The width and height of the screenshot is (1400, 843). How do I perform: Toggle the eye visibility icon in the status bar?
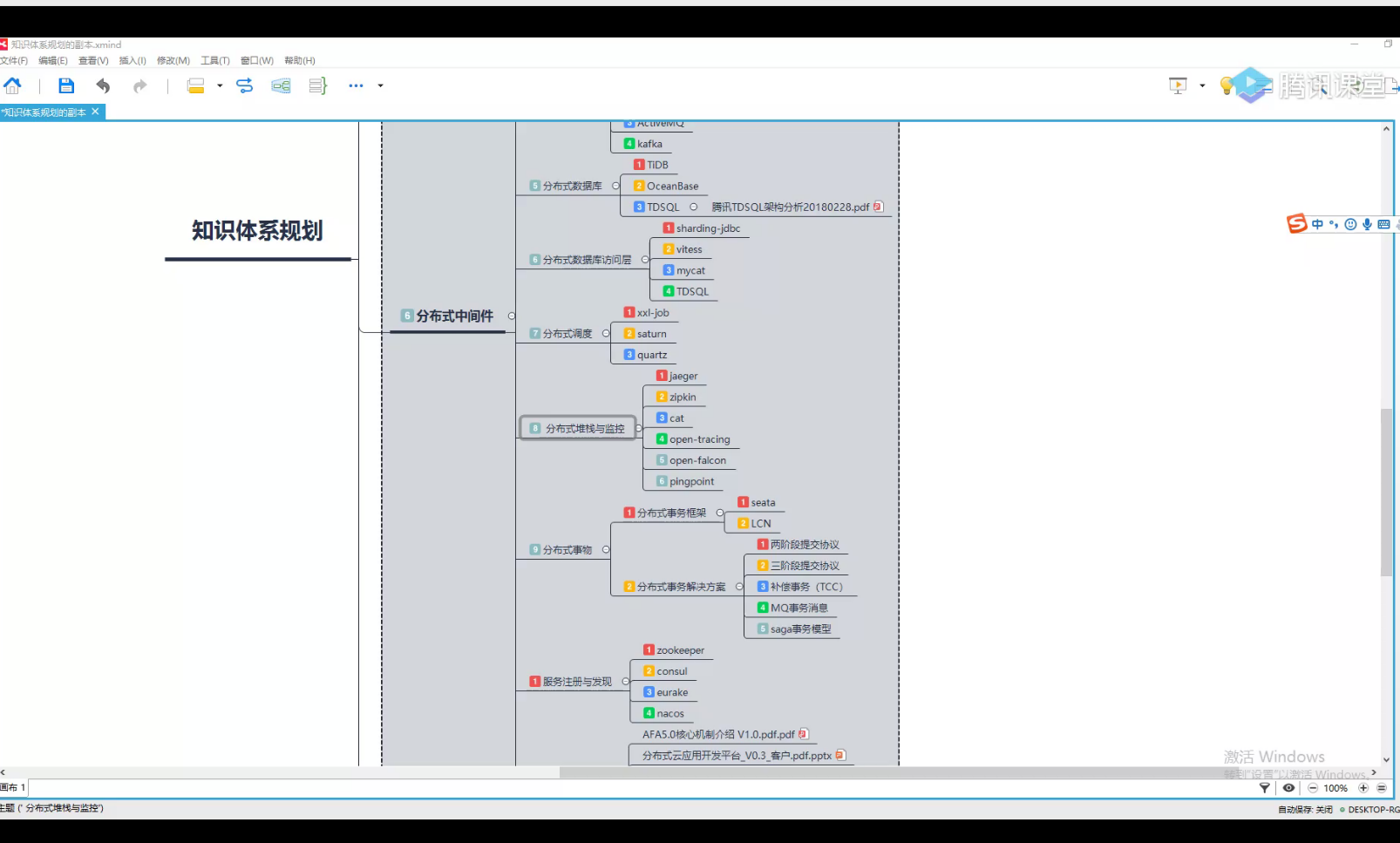[1288, 788]
